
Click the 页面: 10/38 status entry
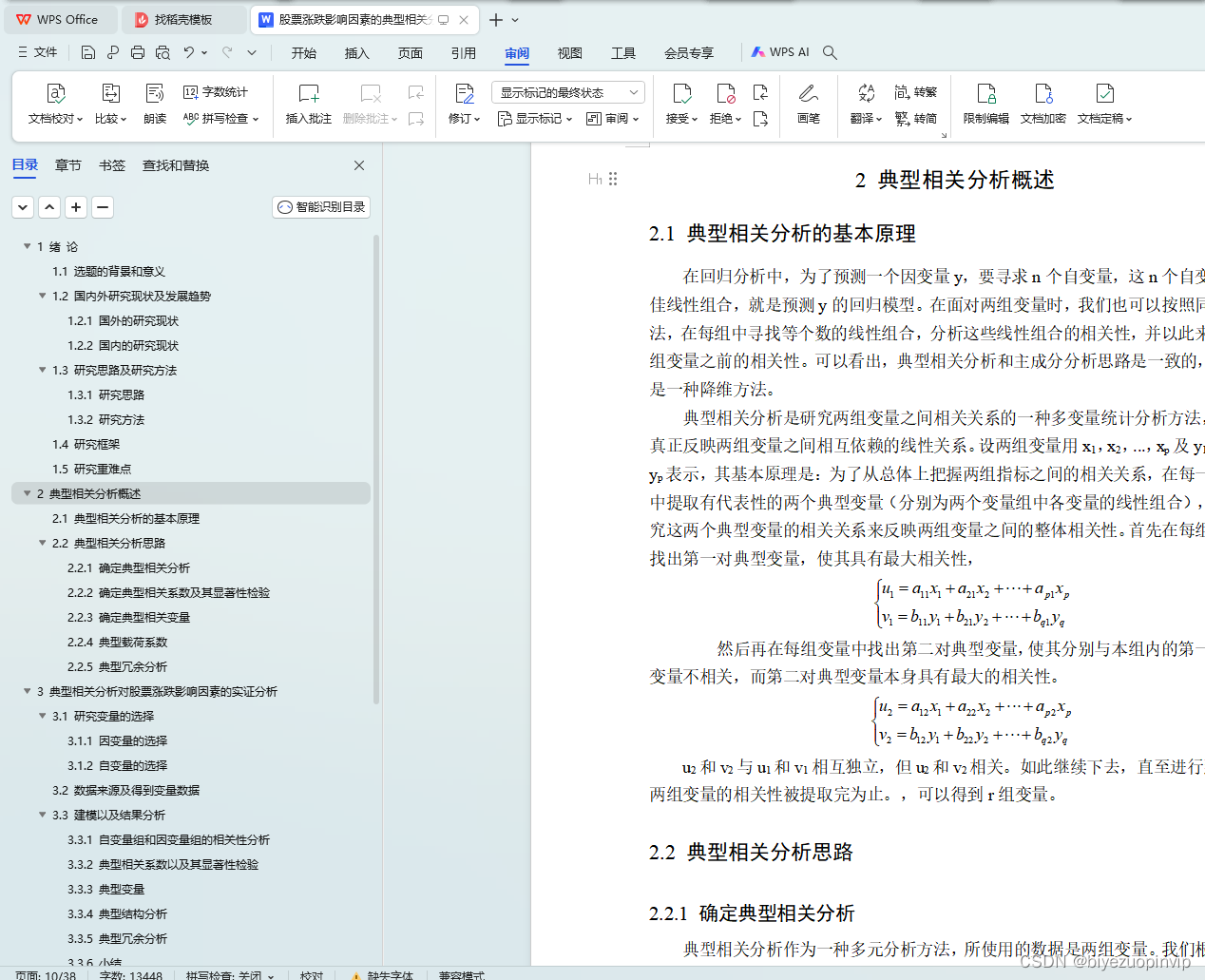coord(46,974)
